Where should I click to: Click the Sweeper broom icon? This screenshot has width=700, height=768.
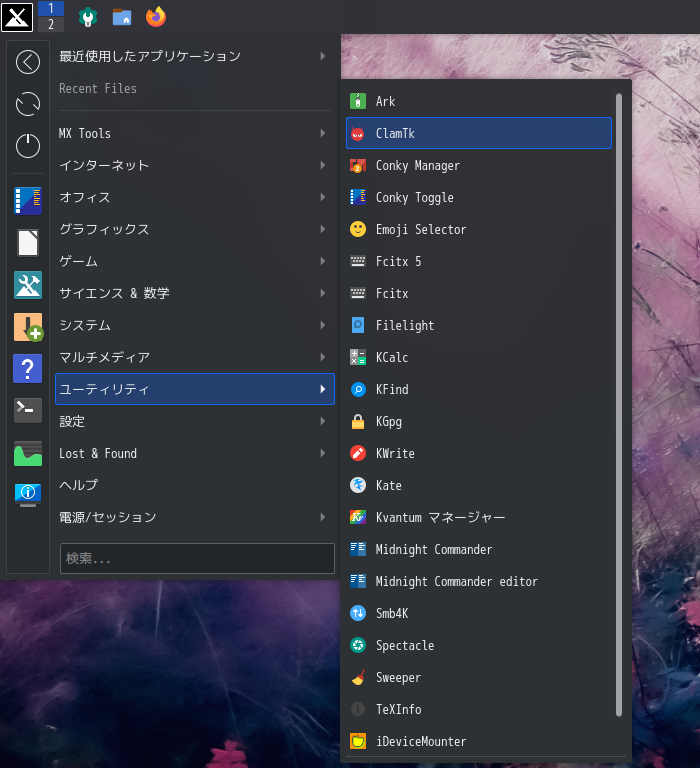click(358, 677)
